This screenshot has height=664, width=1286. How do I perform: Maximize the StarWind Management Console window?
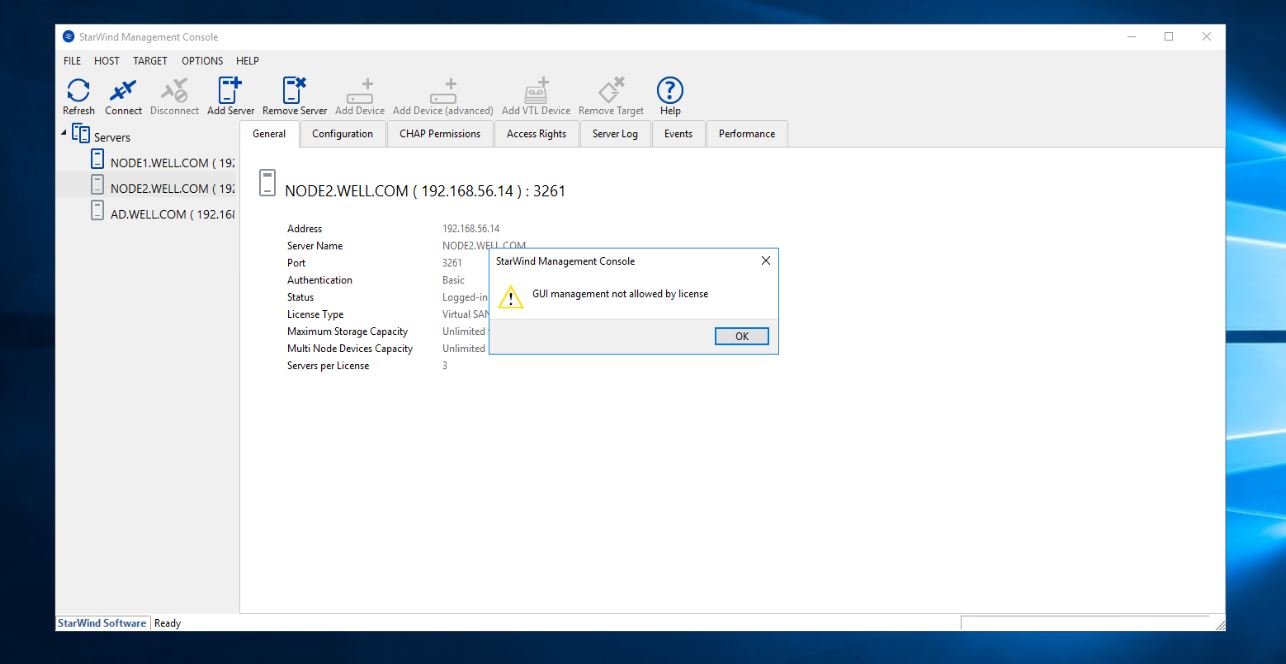pos(1168,37)
